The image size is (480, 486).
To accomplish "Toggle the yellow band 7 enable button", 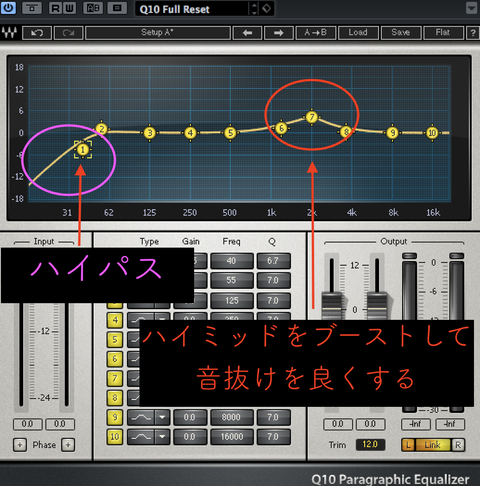I will coord(115,378).
